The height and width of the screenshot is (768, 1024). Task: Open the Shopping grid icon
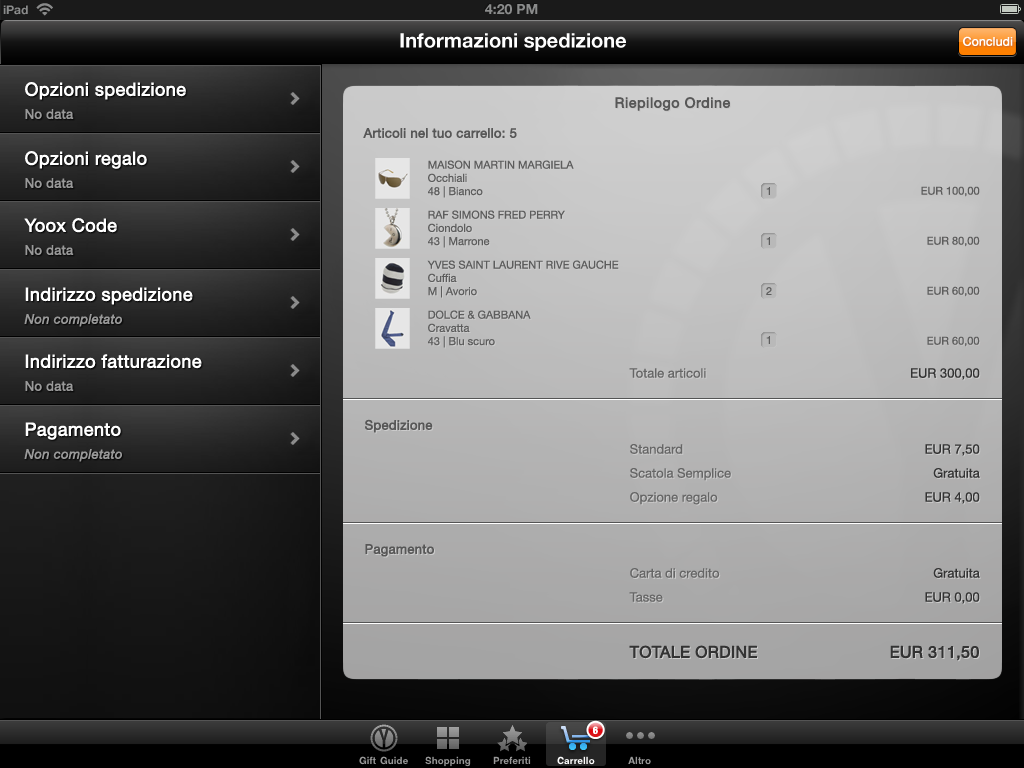447,739
